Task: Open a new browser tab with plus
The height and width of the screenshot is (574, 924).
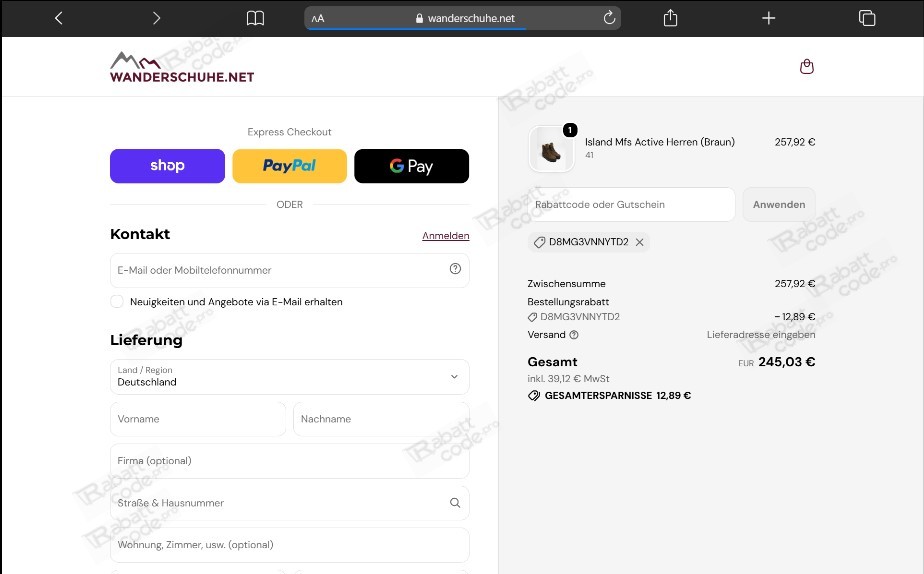Action: click(x=768, y=18)
